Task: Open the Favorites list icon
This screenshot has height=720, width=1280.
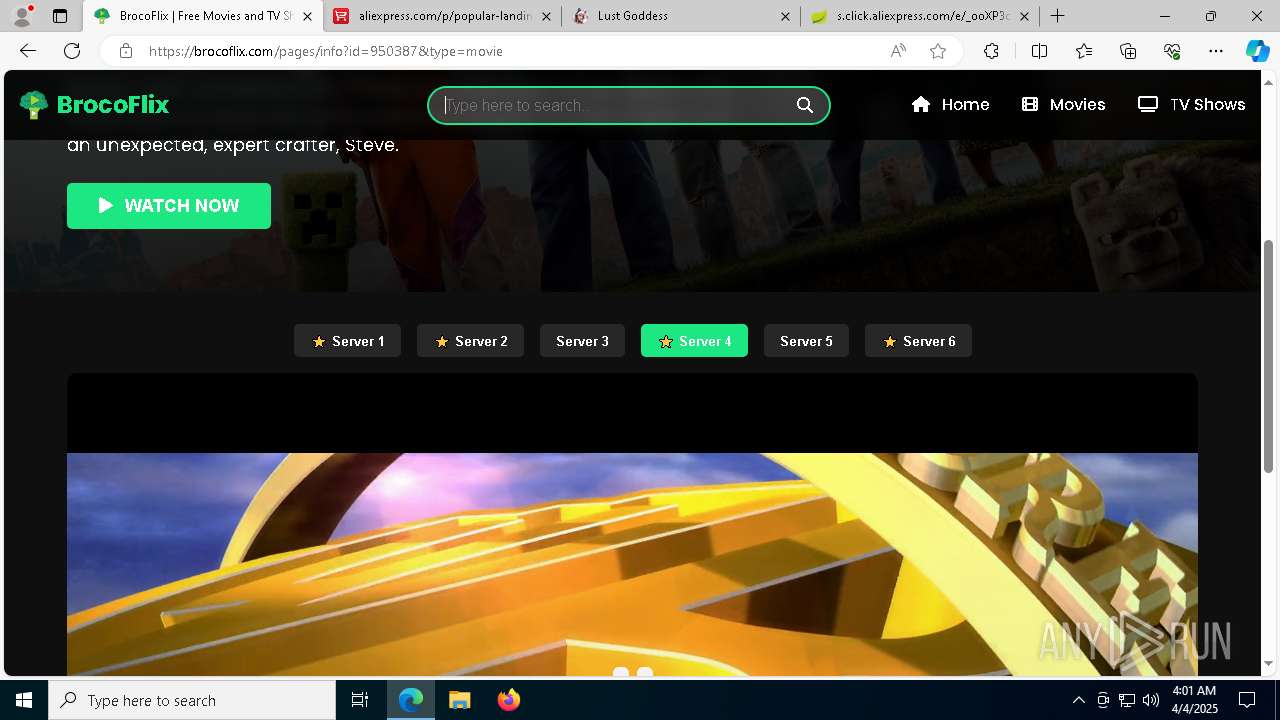Action: (x=1084, y=51)
